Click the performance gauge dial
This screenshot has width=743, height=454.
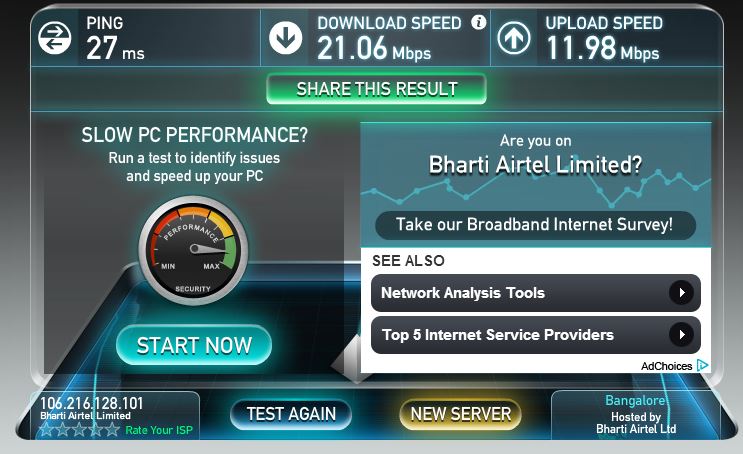tap(193, 250)
